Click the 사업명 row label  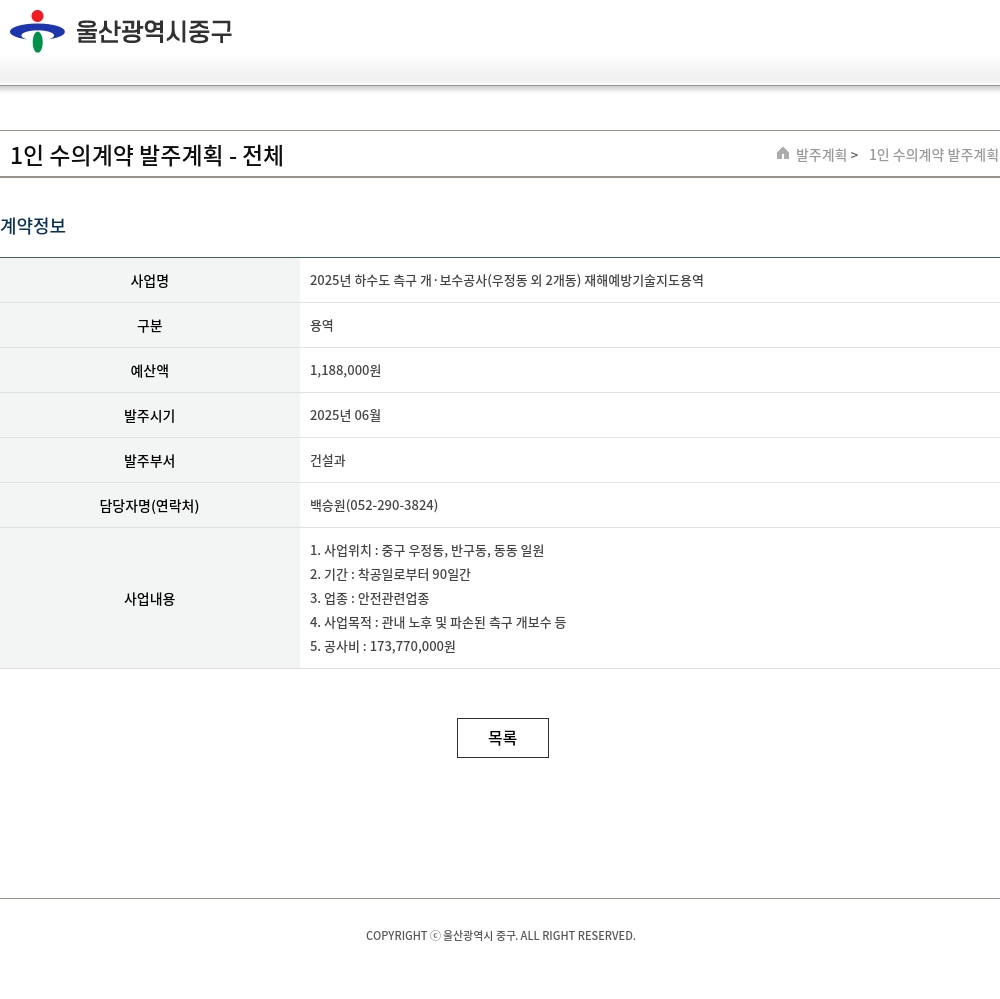(x=150, y=281)
